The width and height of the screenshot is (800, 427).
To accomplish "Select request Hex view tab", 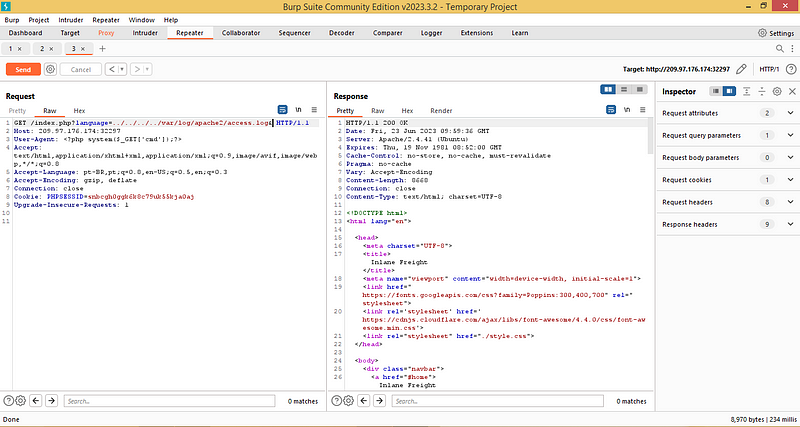I will click(79, 111).
